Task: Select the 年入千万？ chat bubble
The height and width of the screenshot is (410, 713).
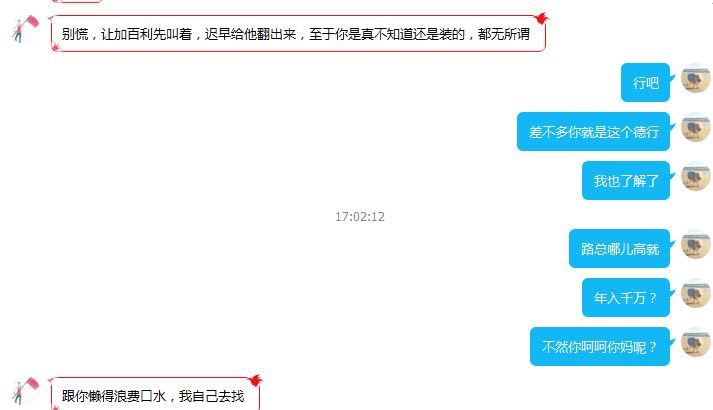Action: click(626, 298)
